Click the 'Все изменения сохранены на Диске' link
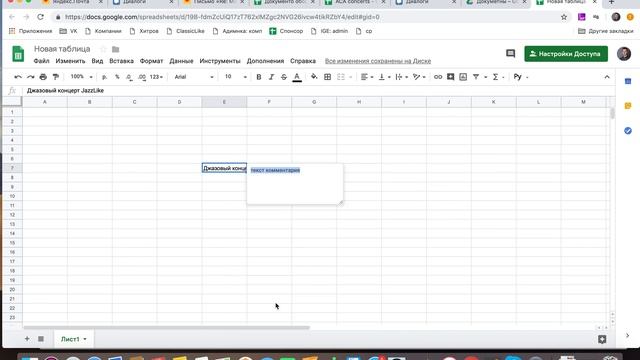Screen dimensions: 640x360 point(378,61)
